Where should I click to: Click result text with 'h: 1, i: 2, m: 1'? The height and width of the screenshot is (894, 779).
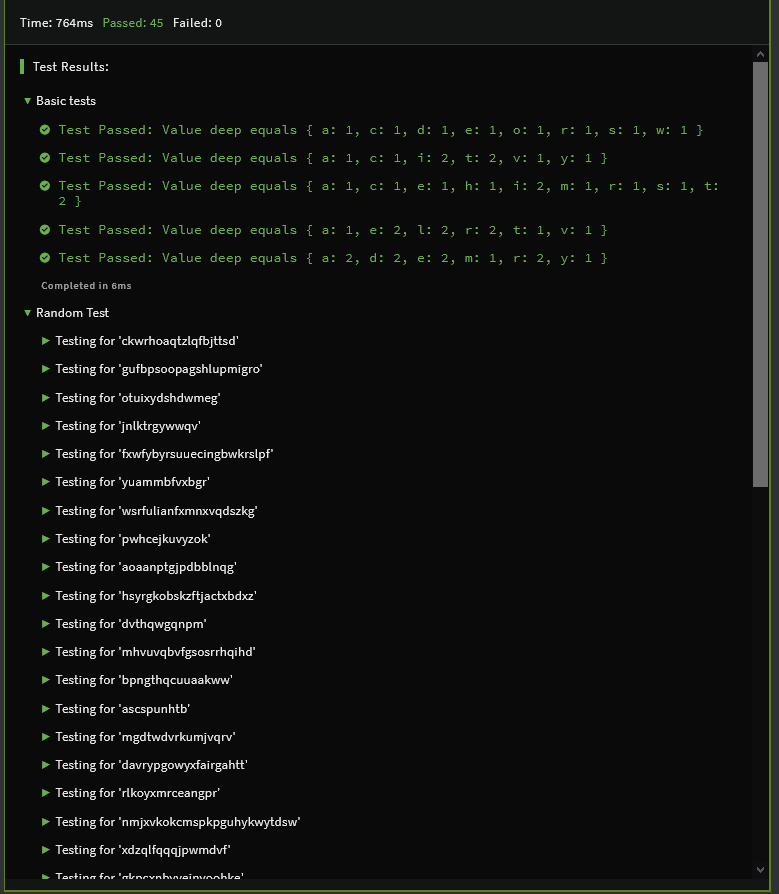pos(389,193)
